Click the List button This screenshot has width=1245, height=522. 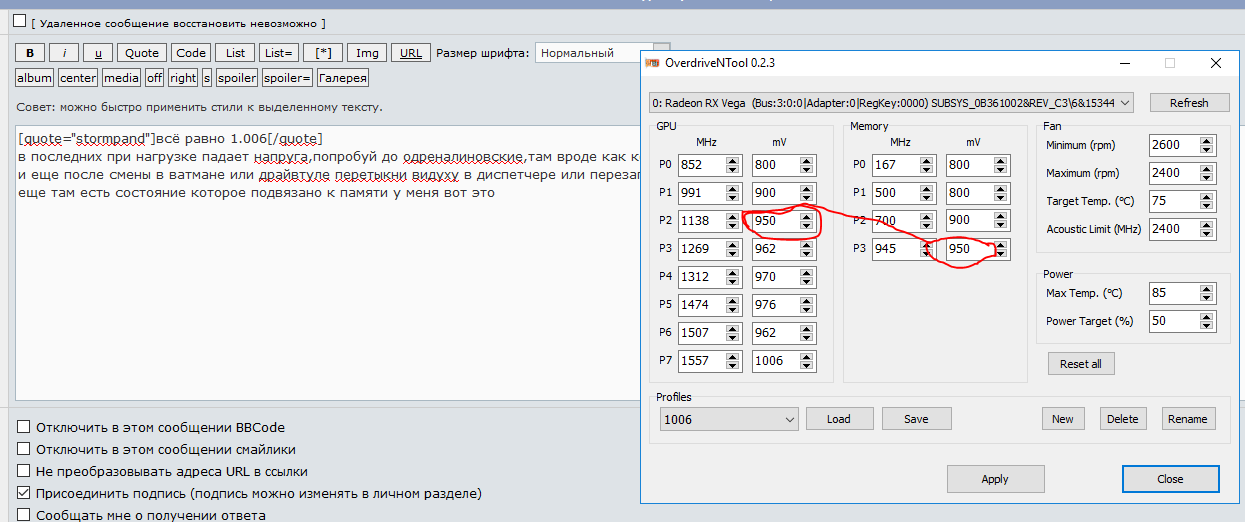[235, 53]
